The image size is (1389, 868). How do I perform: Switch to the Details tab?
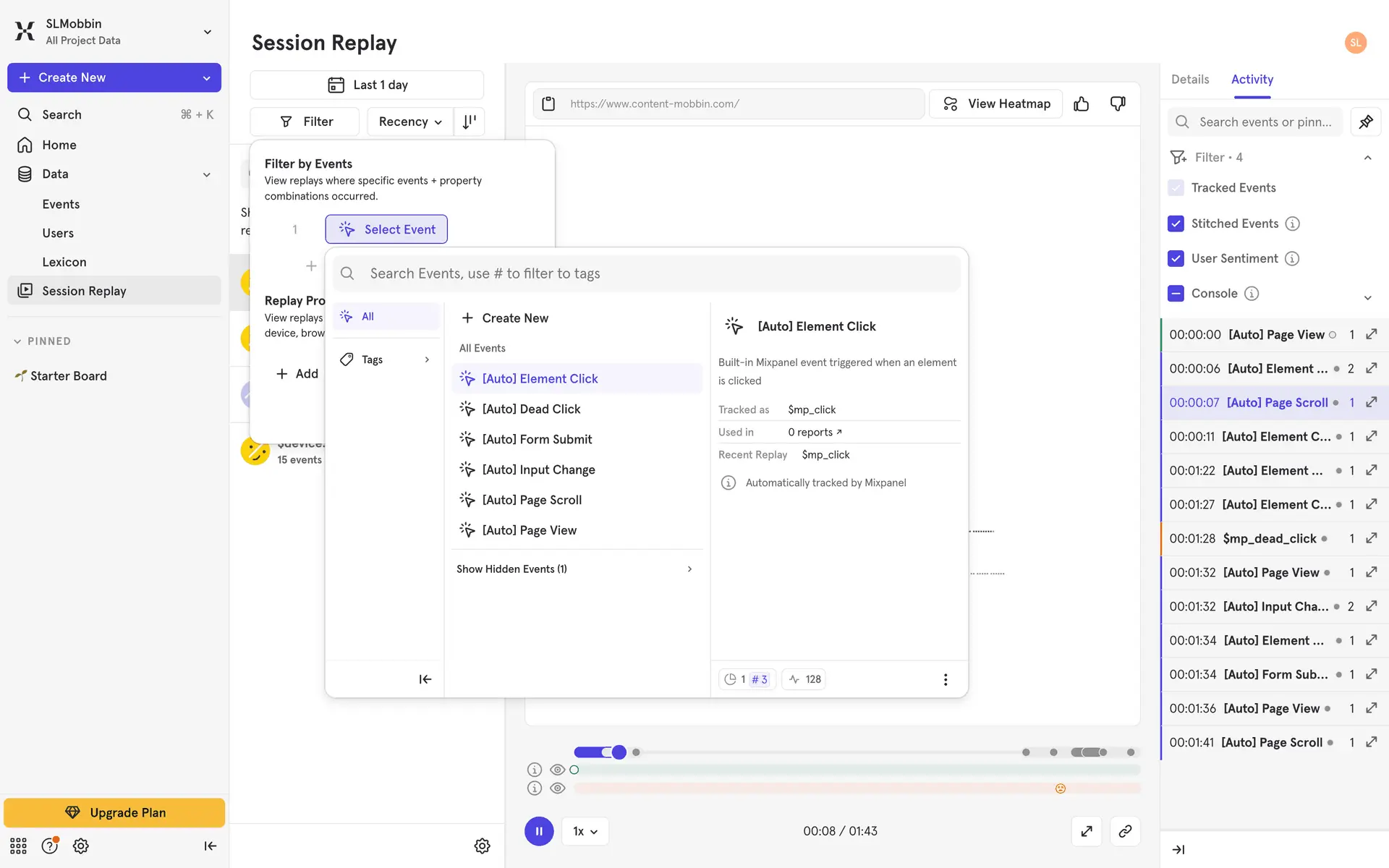click(1189, 80)
